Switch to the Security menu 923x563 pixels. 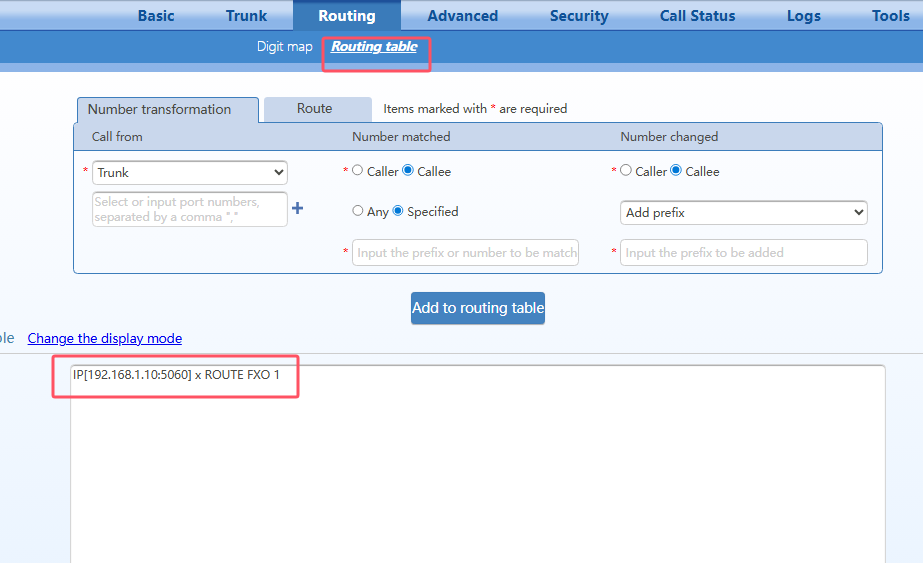tap(579, 16)
